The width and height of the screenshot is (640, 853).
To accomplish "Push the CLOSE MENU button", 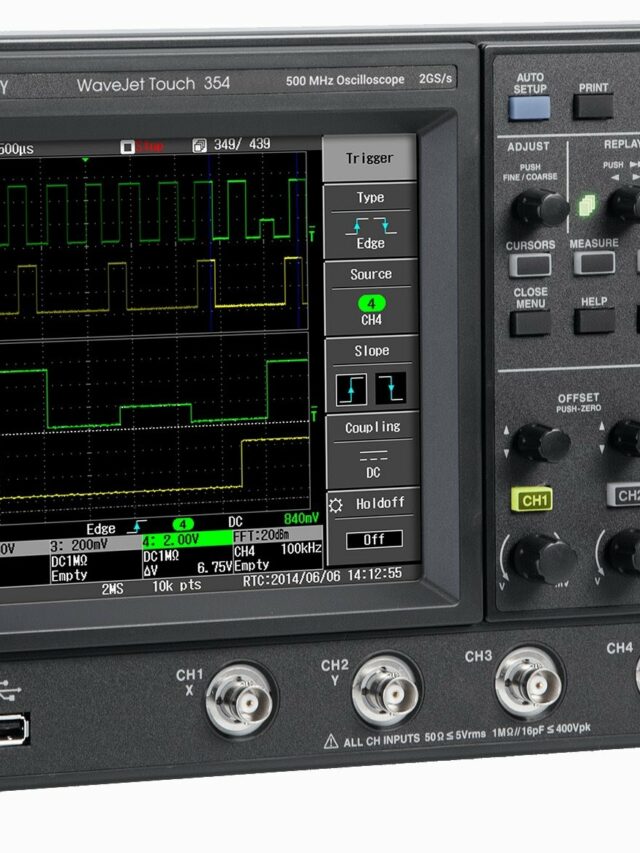I will [x=530, y=323].
